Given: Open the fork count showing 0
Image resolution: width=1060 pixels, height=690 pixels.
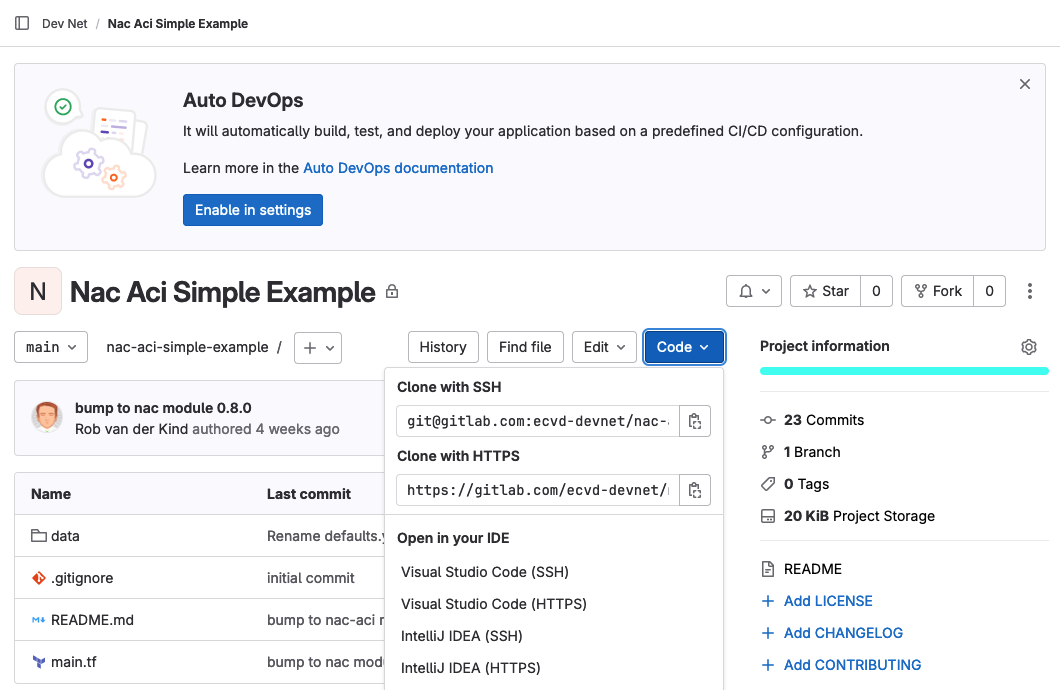Looking at the screenshot, I should coord(989,291).
